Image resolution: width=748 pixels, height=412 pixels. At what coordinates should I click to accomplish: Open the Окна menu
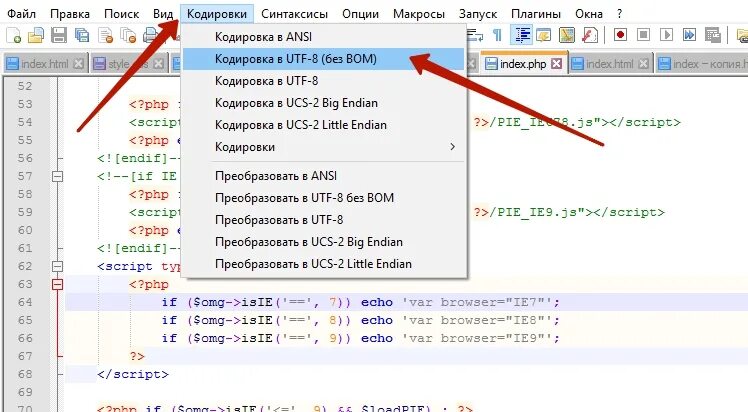(x=589, y=14)
